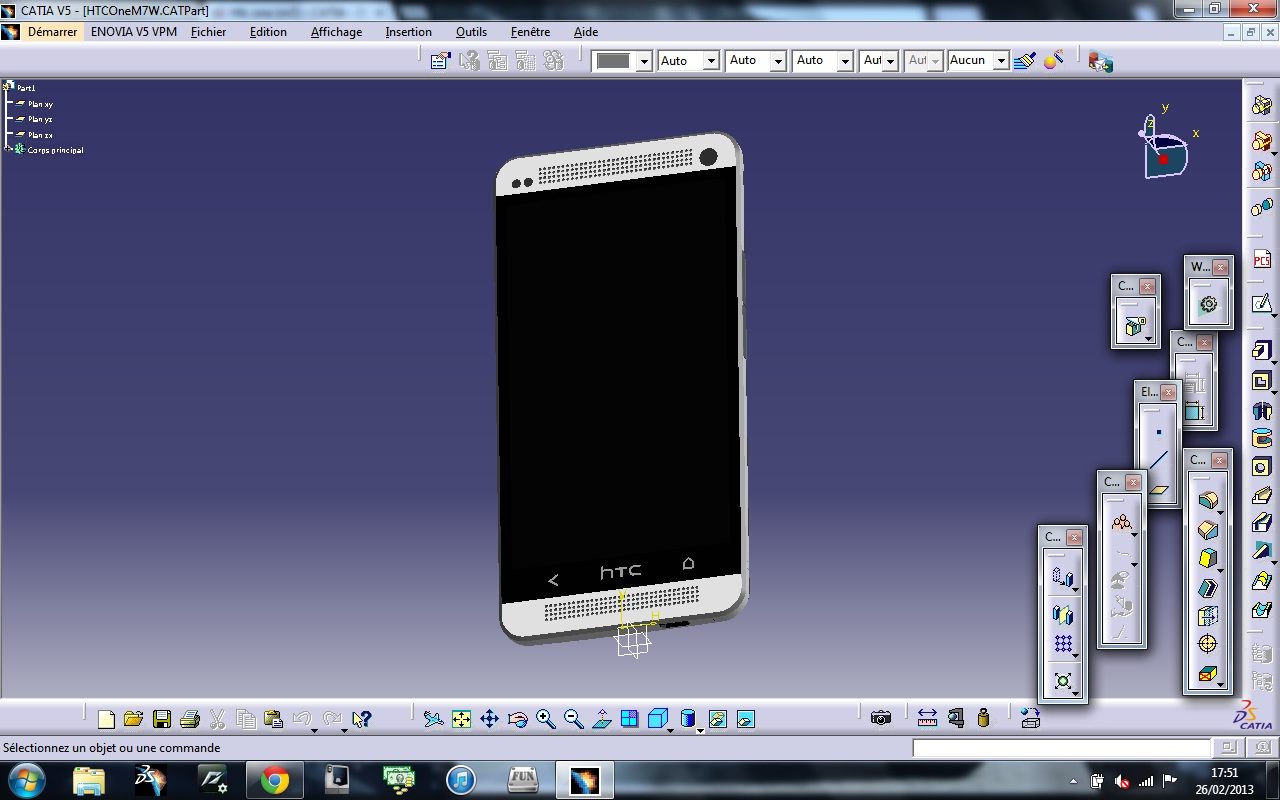Create a point in reference elements palette
The width and height of the screenshot is (1280, 800).
click(1159, 432)
